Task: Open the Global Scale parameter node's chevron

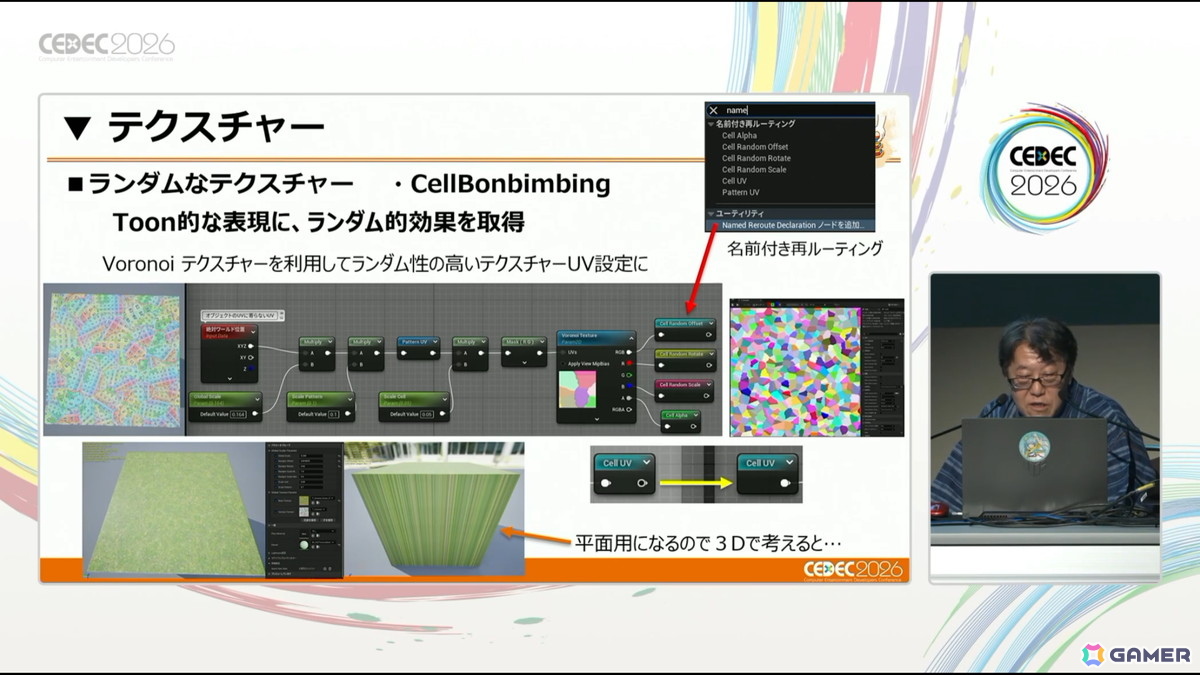Action: [257, 399]
